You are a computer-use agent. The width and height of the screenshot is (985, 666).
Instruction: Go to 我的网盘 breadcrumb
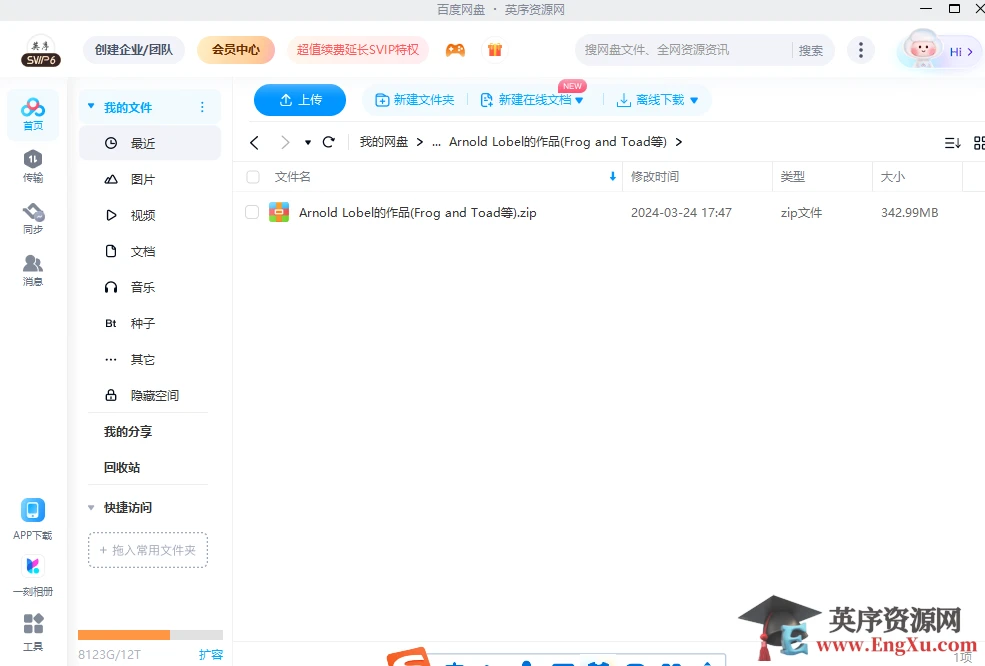384,142
